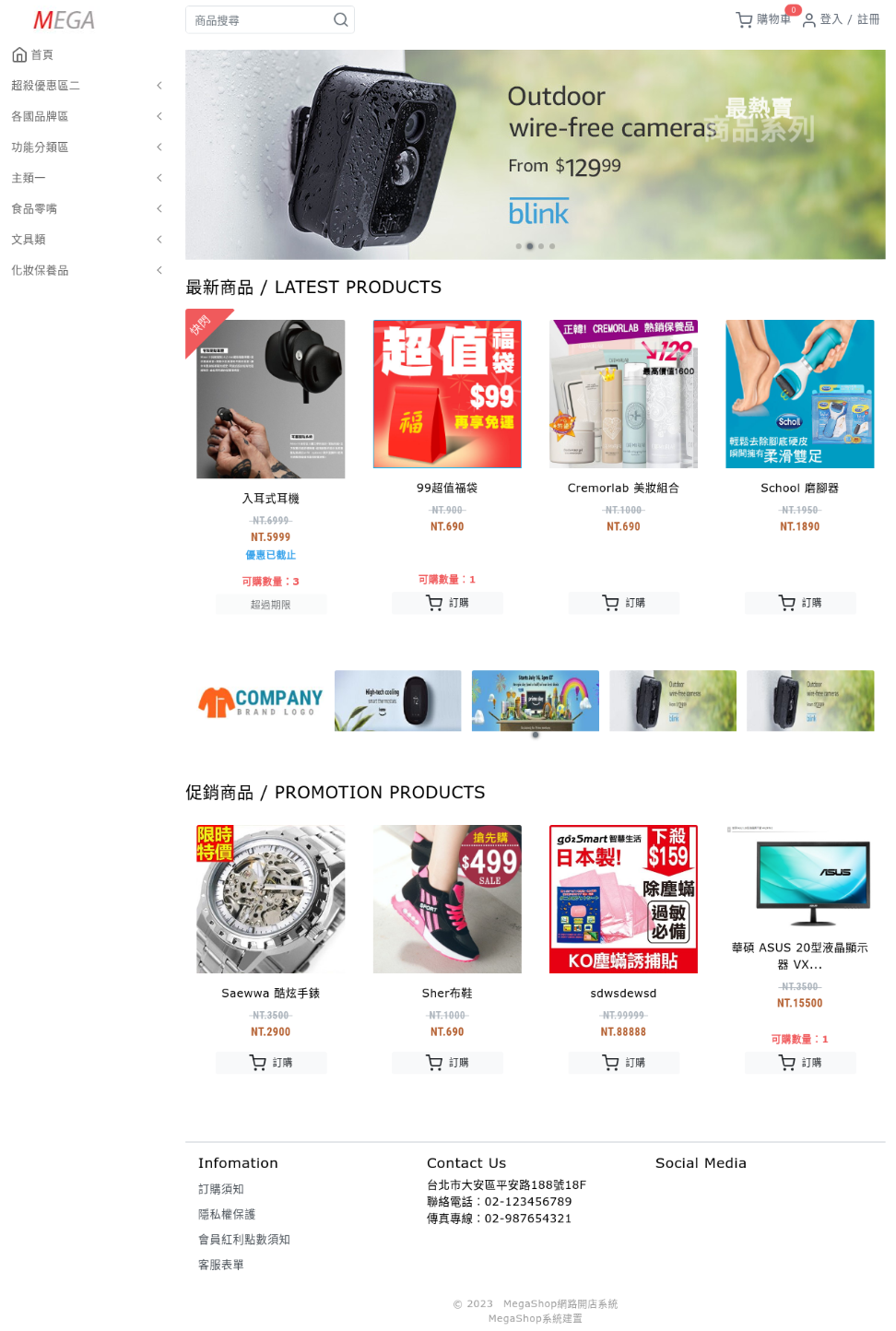
Task: Click the user account login icon
Action: click(808, 19)
